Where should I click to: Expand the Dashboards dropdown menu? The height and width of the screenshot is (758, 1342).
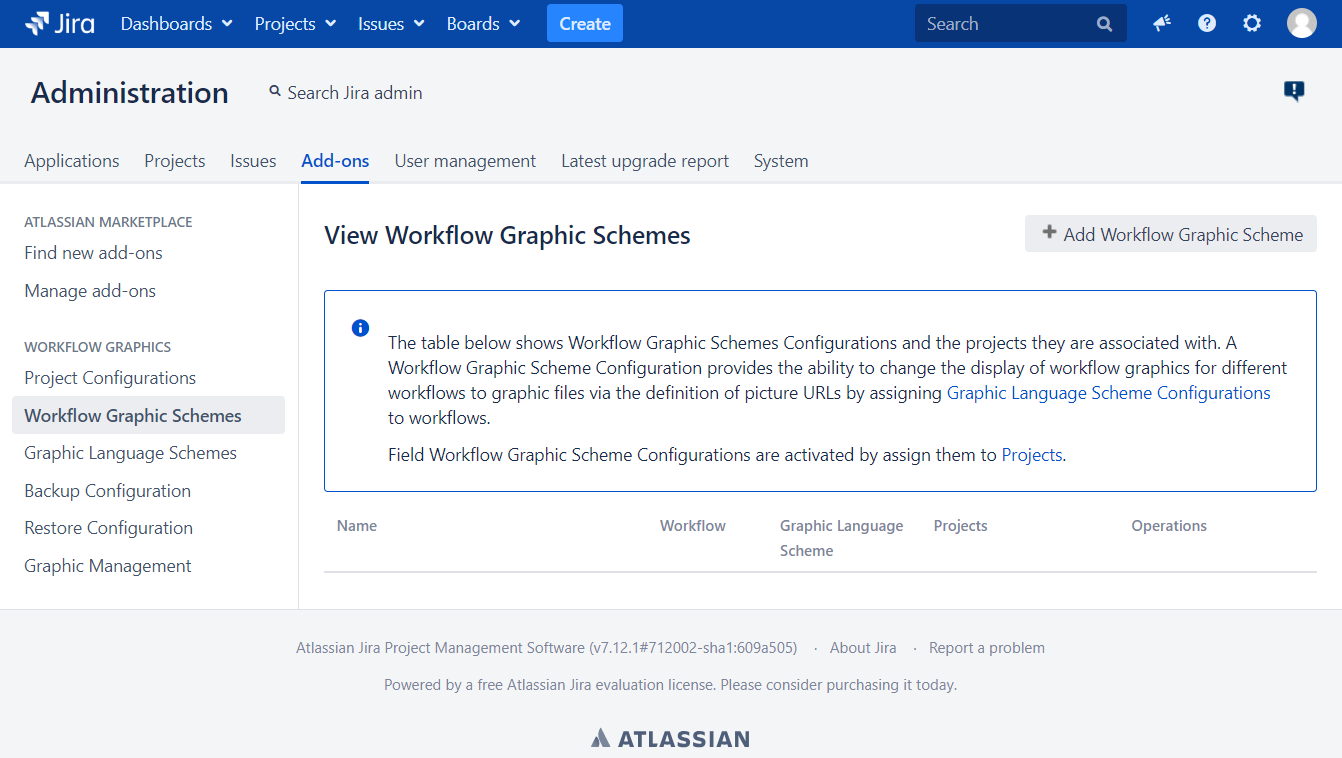coord(176,24)
